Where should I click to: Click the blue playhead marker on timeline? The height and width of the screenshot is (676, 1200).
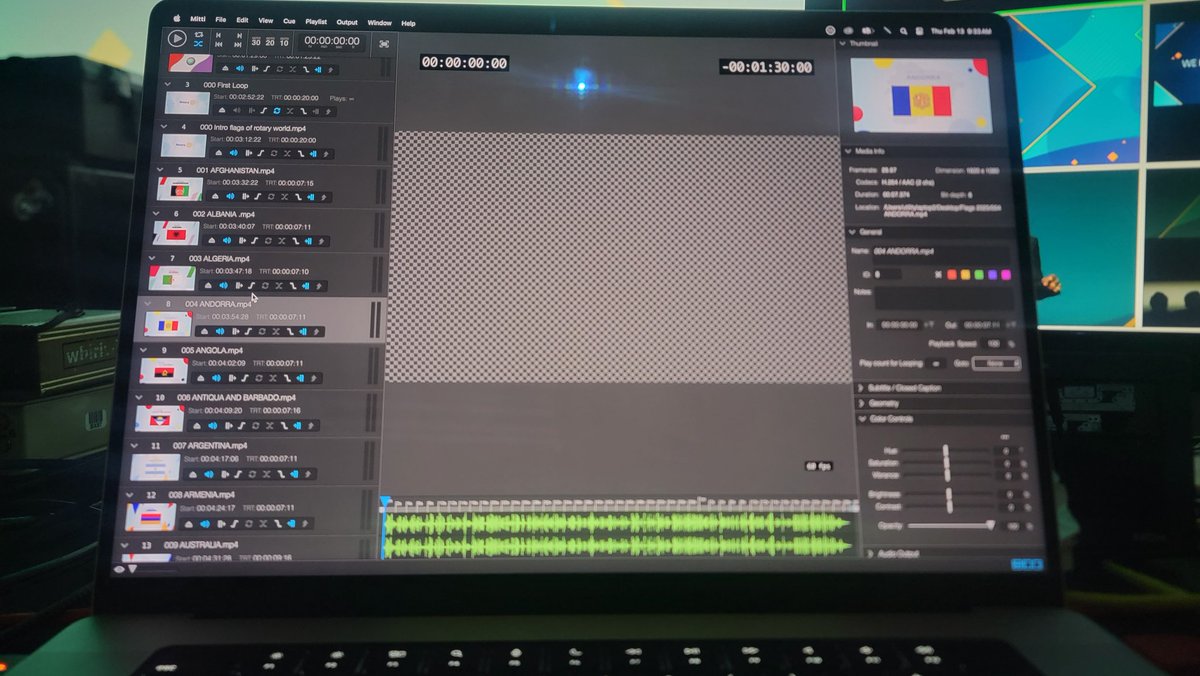click(x=385, y=502)
